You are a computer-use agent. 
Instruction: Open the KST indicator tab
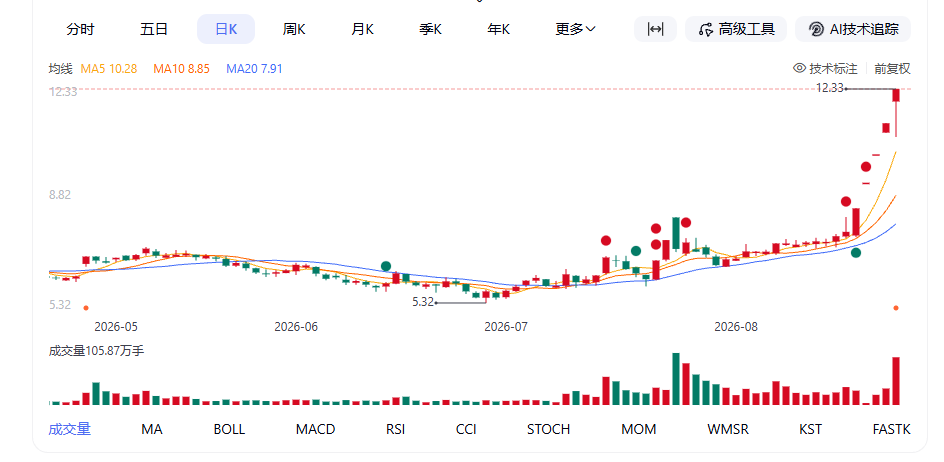click(810, 429)
